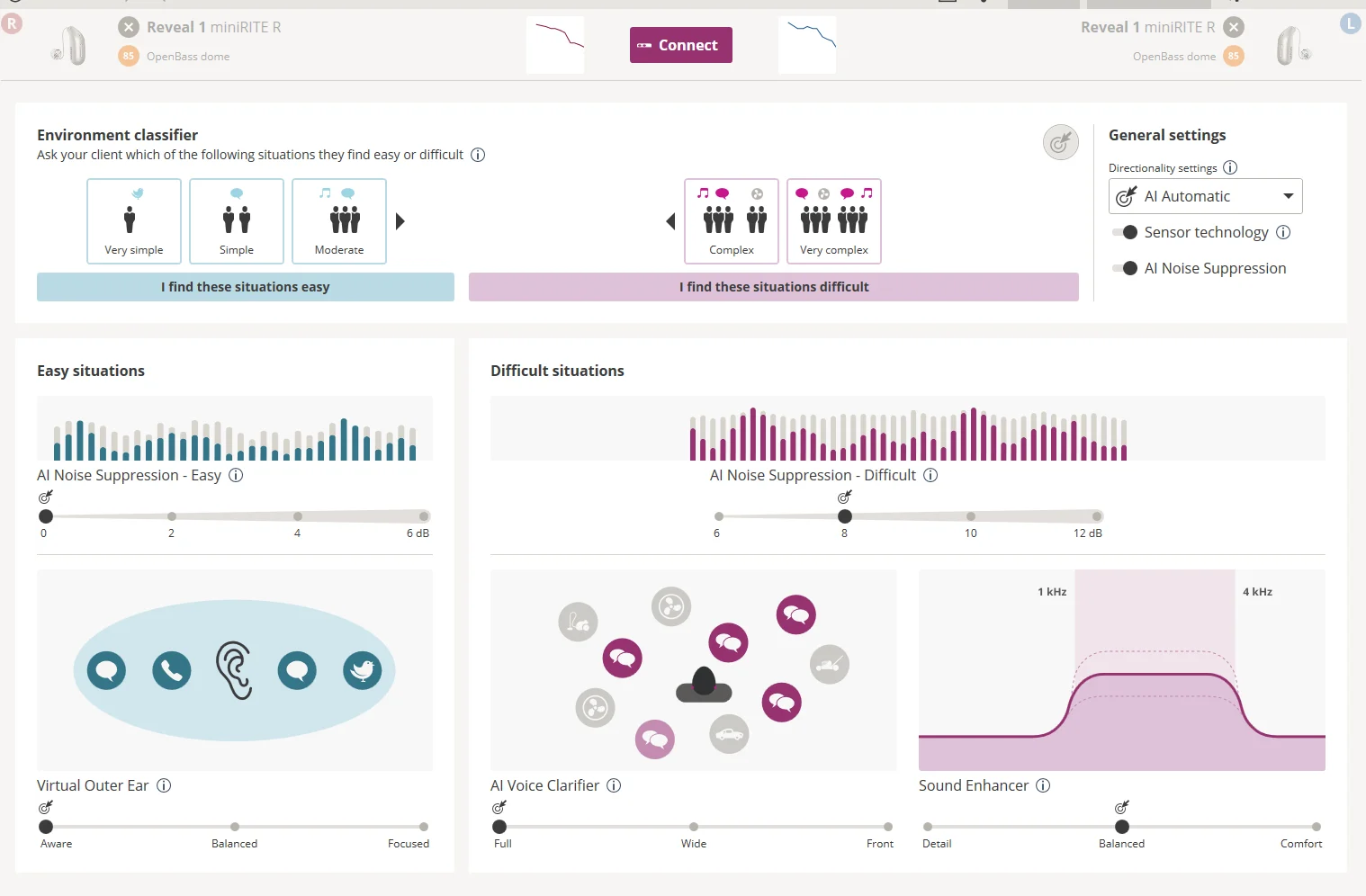This screenshot has width=1366, height=896.
Task: Remove the left ear Reveal 1 miniRITE R
Action: coord(1235,27)
